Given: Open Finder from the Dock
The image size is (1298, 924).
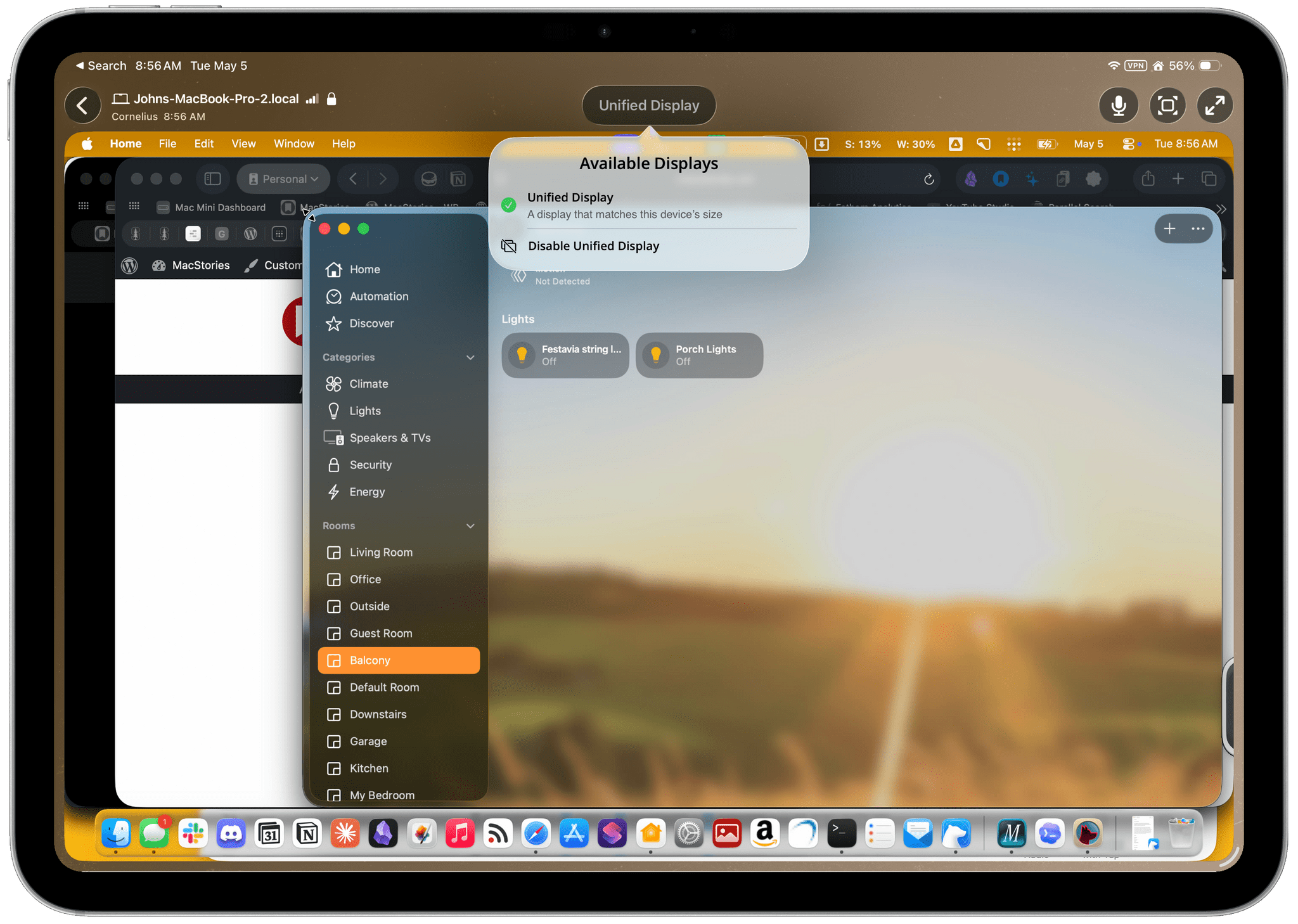Looking at the screenshot, I should tap(117, 833).
